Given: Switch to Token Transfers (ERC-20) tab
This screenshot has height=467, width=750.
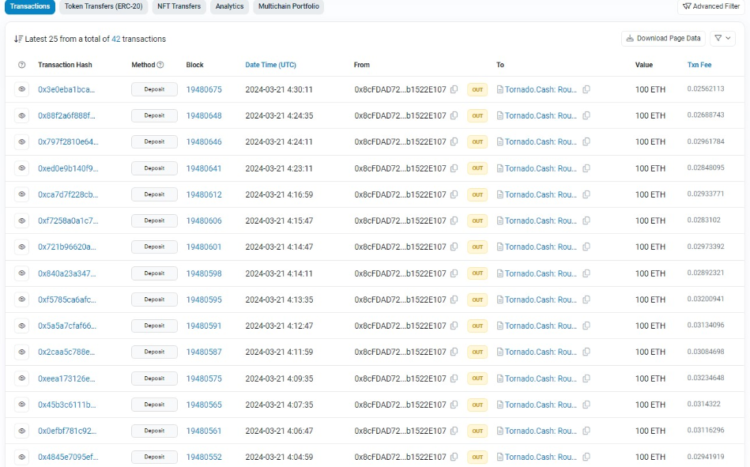Looking at the screenshot, I should pos(103,6).
